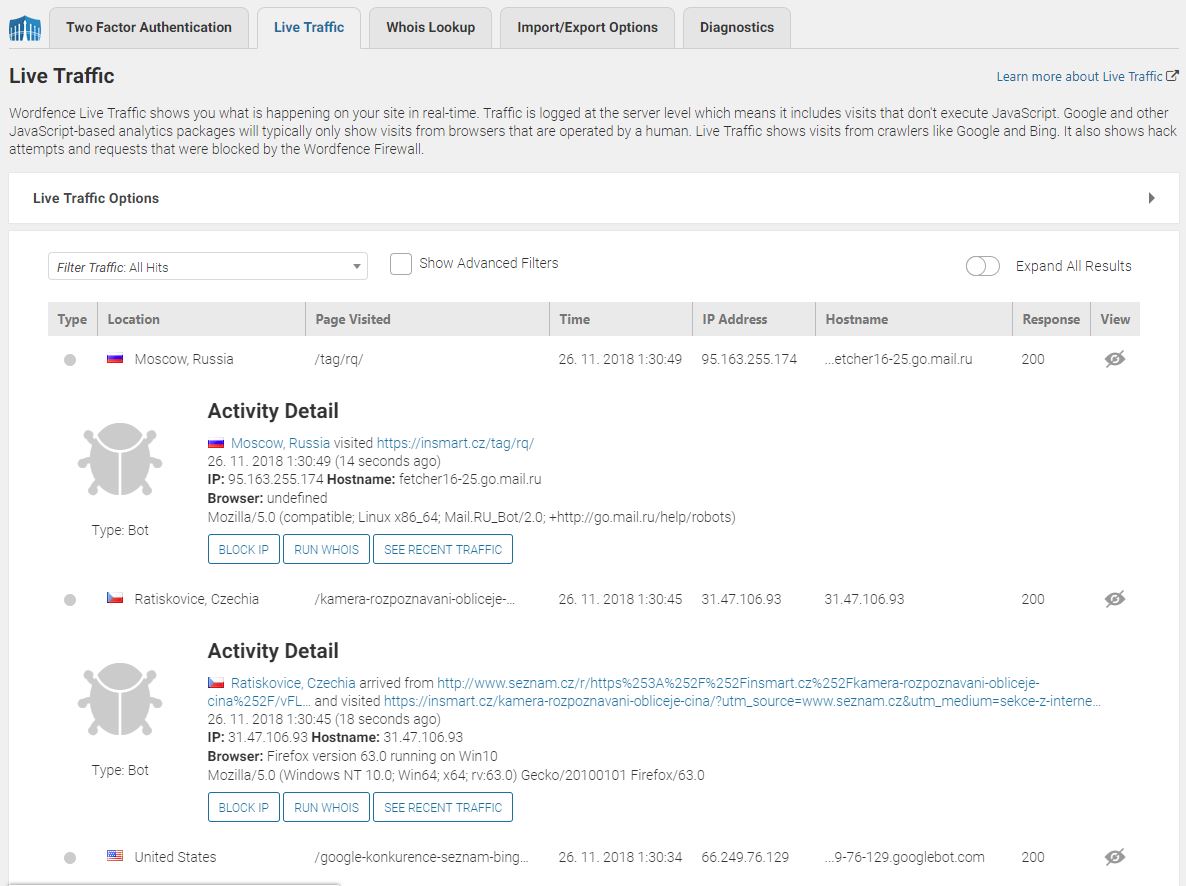The height and width of the screenshot is (886, 1186).
Task: Click /google-konkurence-seznam-bing... page cell
Action: tap(421, 857)
